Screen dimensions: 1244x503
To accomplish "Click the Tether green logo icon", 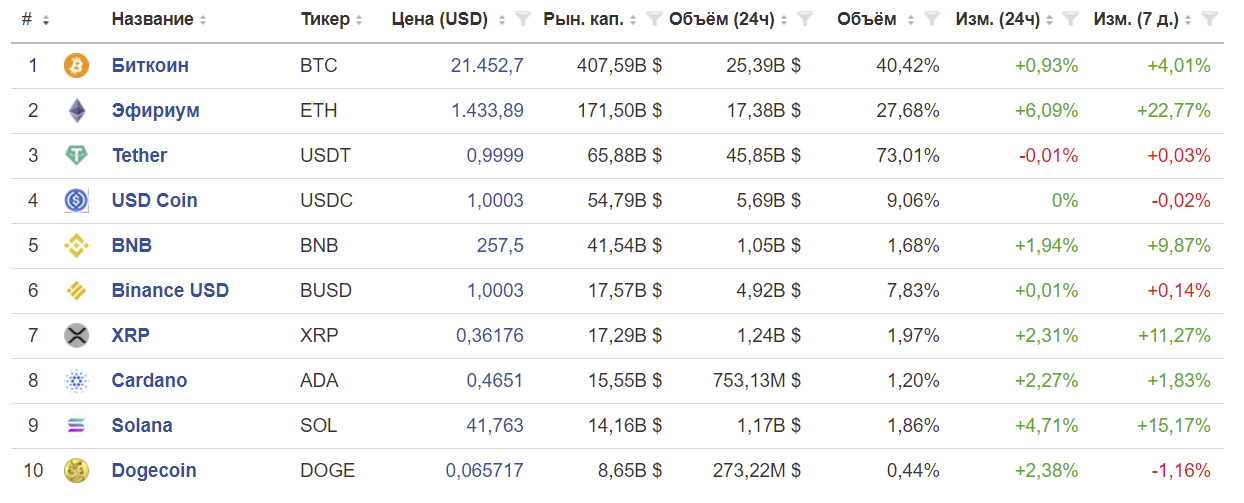I will coord(77,156).
